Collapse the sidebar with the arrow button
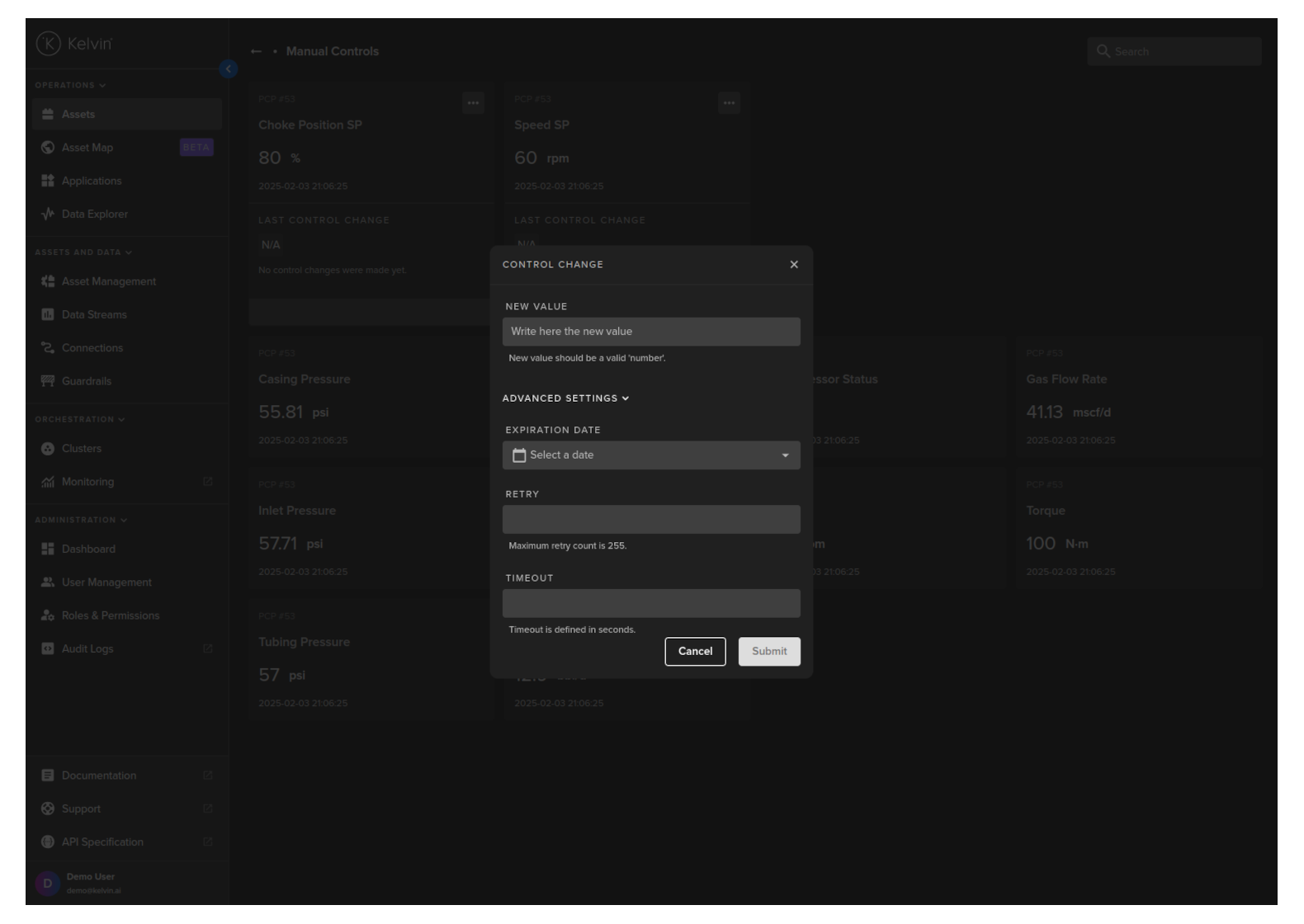This screenshot has width=1304, height=924. coord(229,69)
